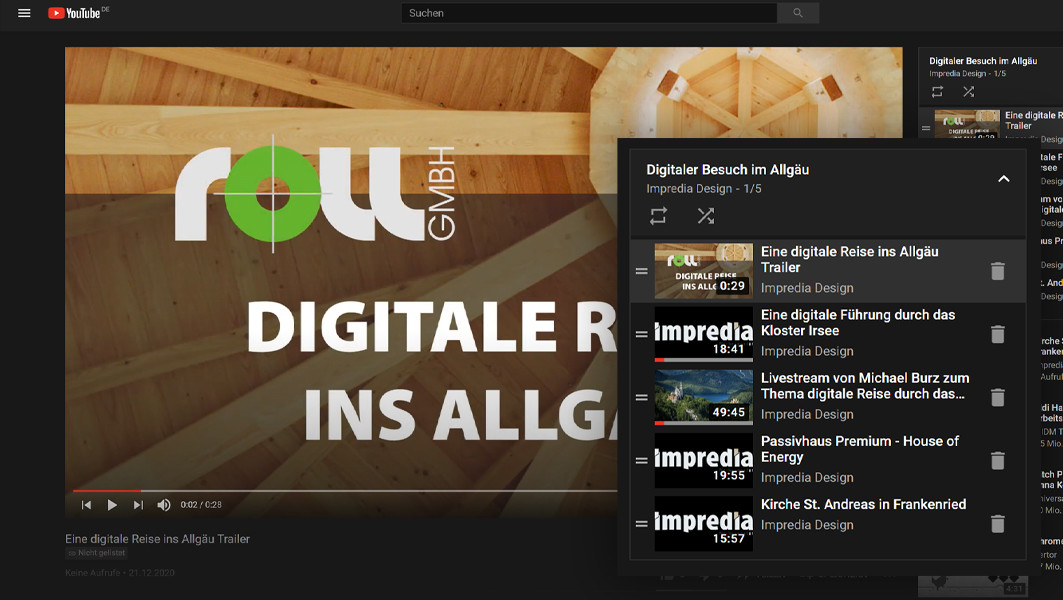Toggle playlist loop in popup panel
This screenshot has width=1063, height=600.
(658, 216)
